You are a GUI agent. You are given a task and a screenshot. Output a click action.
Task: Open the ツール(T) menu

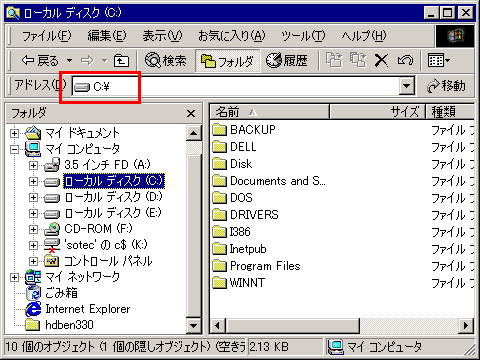point(303,36)
